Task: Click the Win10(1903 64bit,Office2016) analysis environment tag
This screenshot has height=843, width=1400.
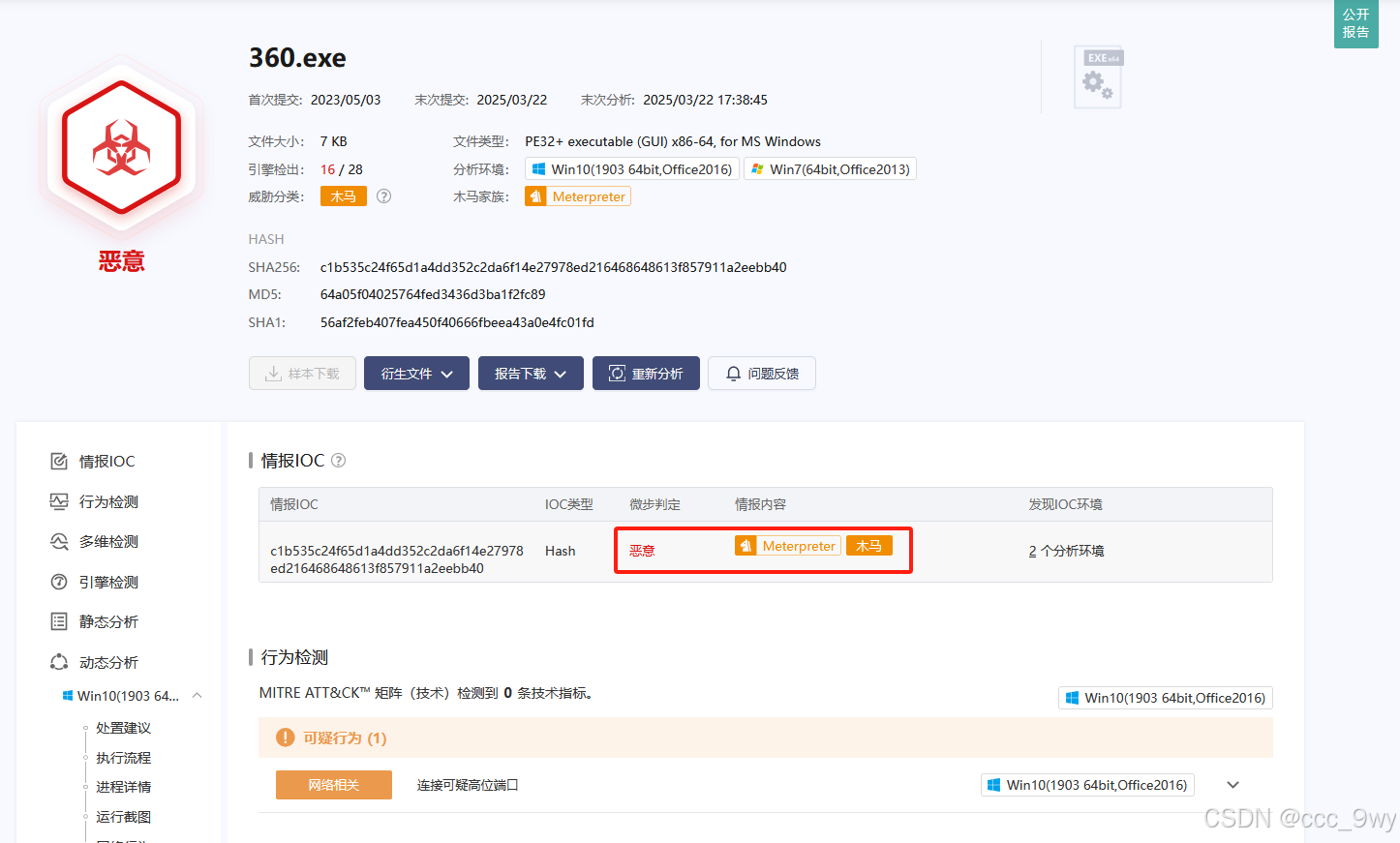Action: pos(632,169)
